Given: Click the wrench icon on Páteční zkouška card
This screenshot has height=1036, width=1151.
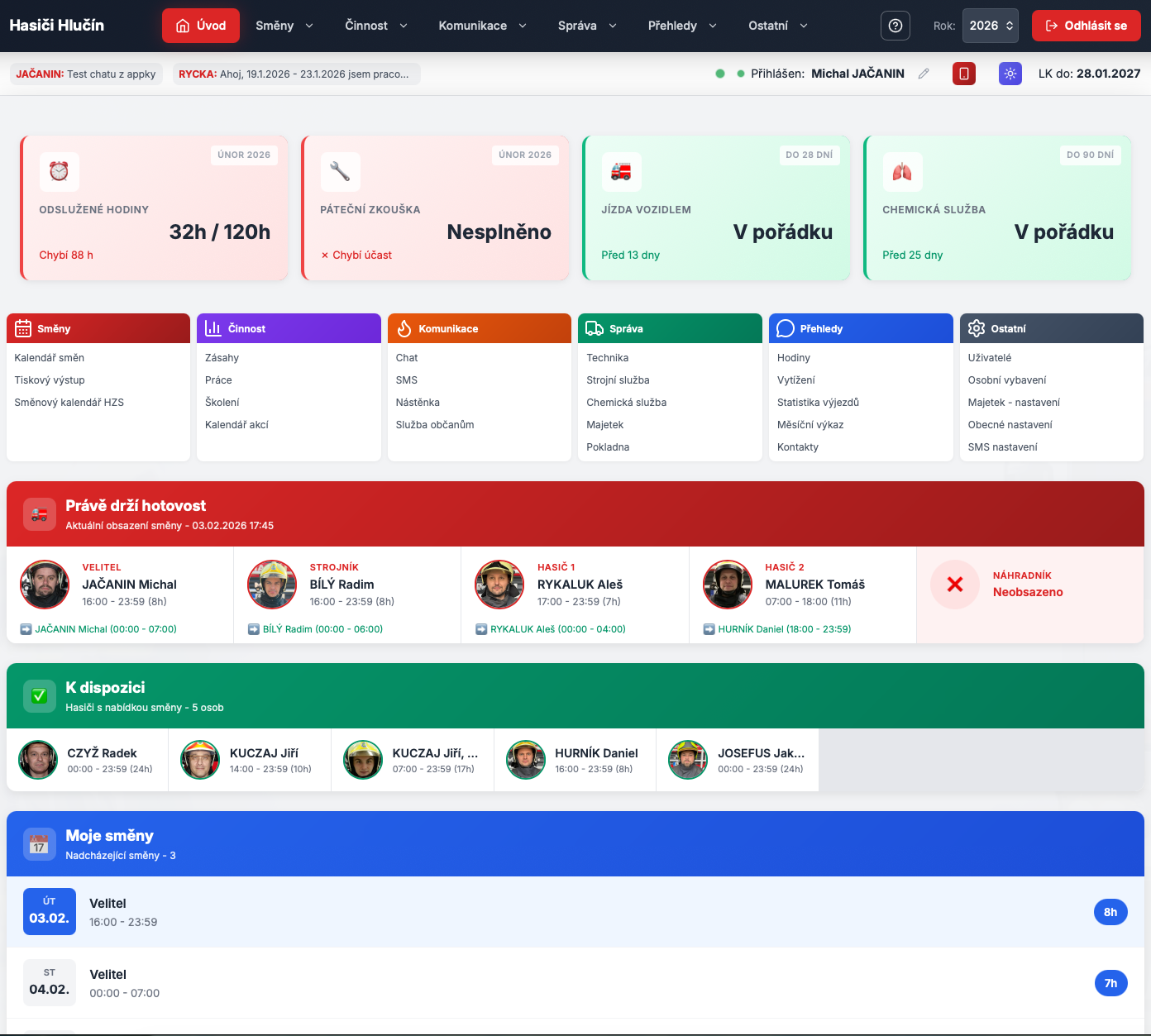Looking at the screenshot, I should click(340, 172).
